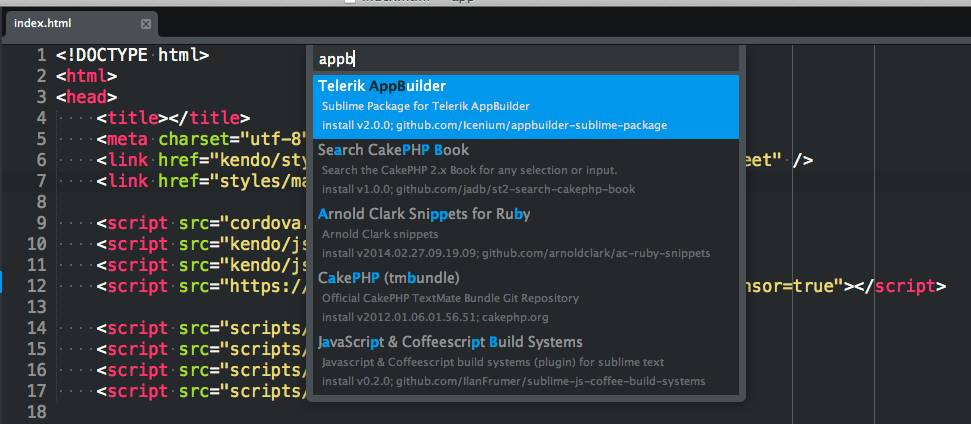Switch to the index.html tab
The image size is (971, 424).
pos(79,24)
